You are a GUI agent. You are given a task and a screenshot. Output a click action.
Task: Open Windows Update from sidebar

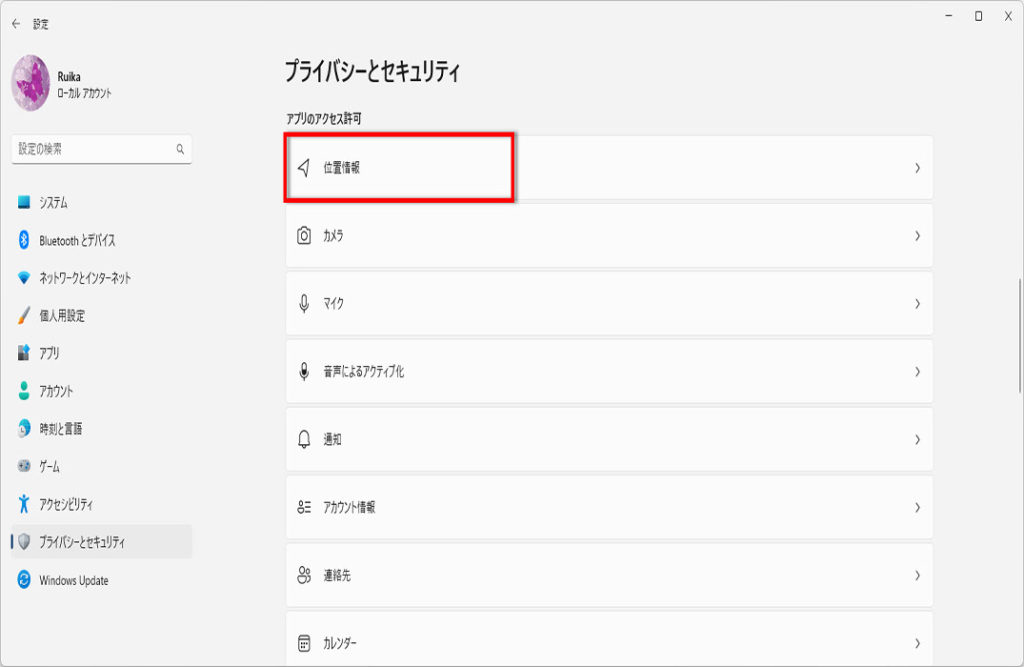tap(73, 581)
